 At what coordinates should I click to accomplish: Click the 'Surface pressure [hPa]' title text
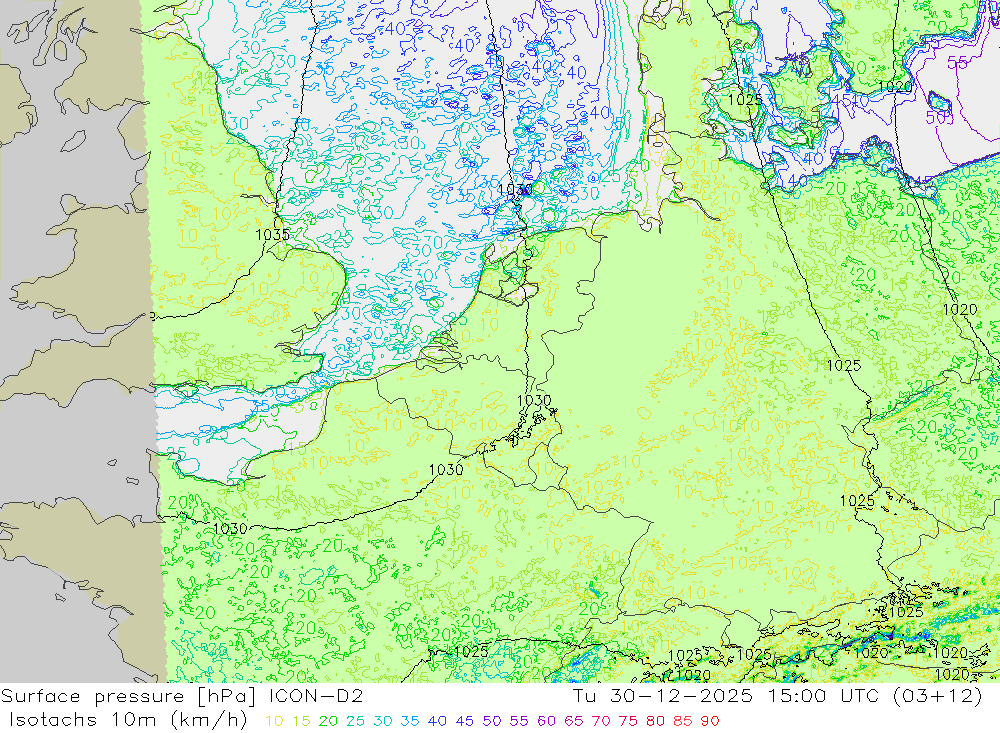(x=128, y=697)
